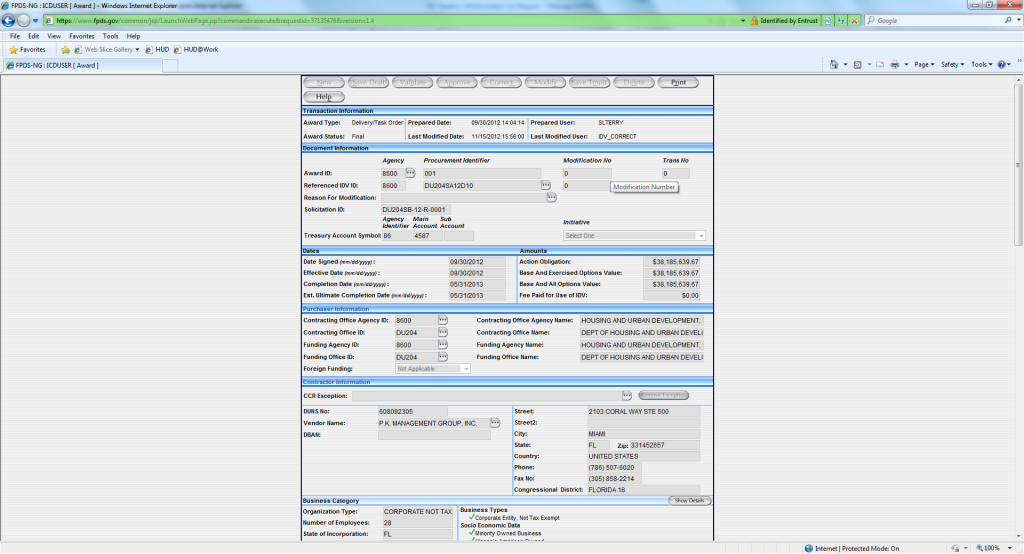The image size is (1024, 554).
Task: Click the vertical page scrollbar thumb
Action: (1018, 165)
